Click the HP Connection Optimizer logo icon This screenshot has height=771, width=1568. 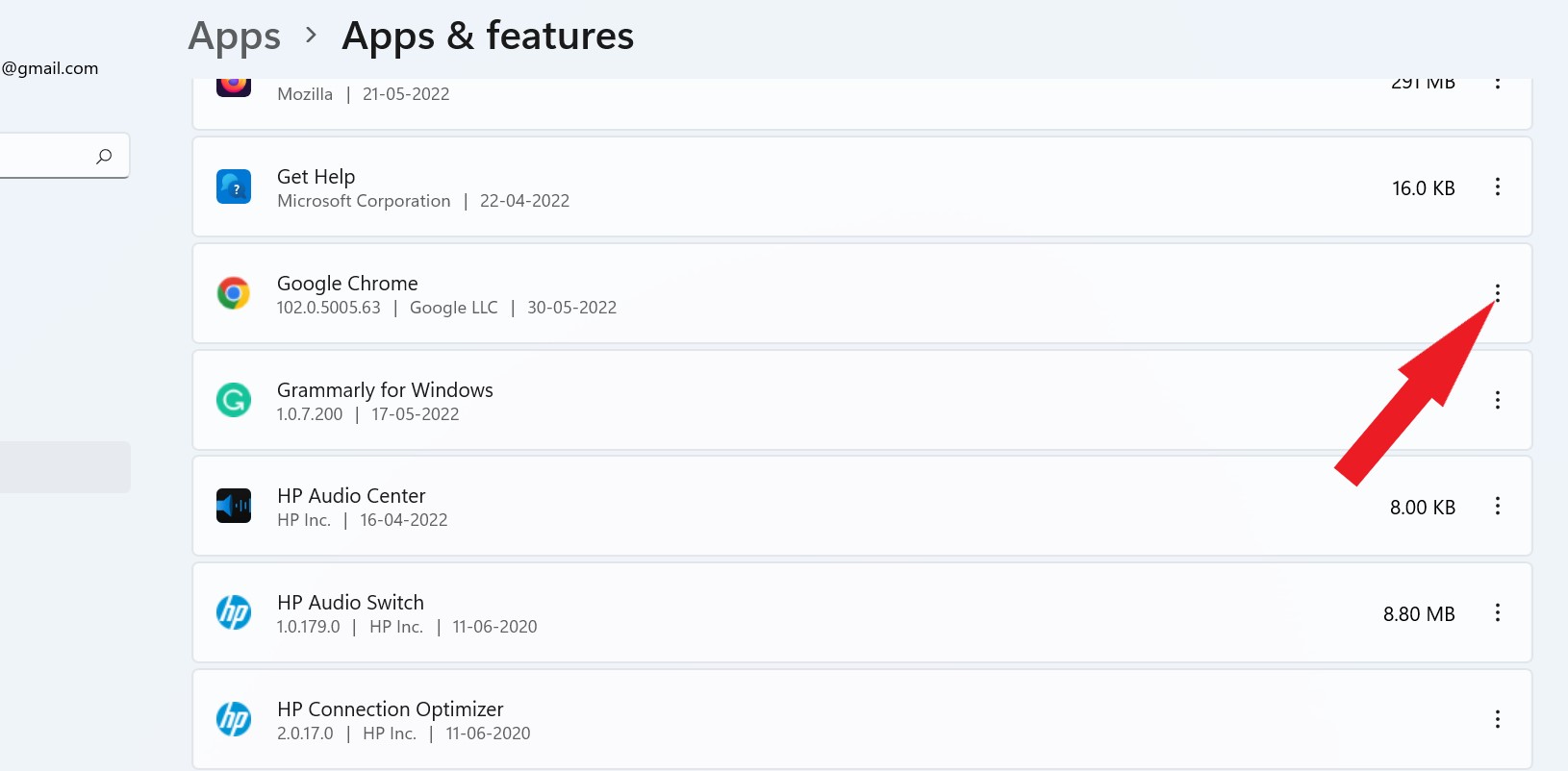pyautogui.click(x=234, y=719)
